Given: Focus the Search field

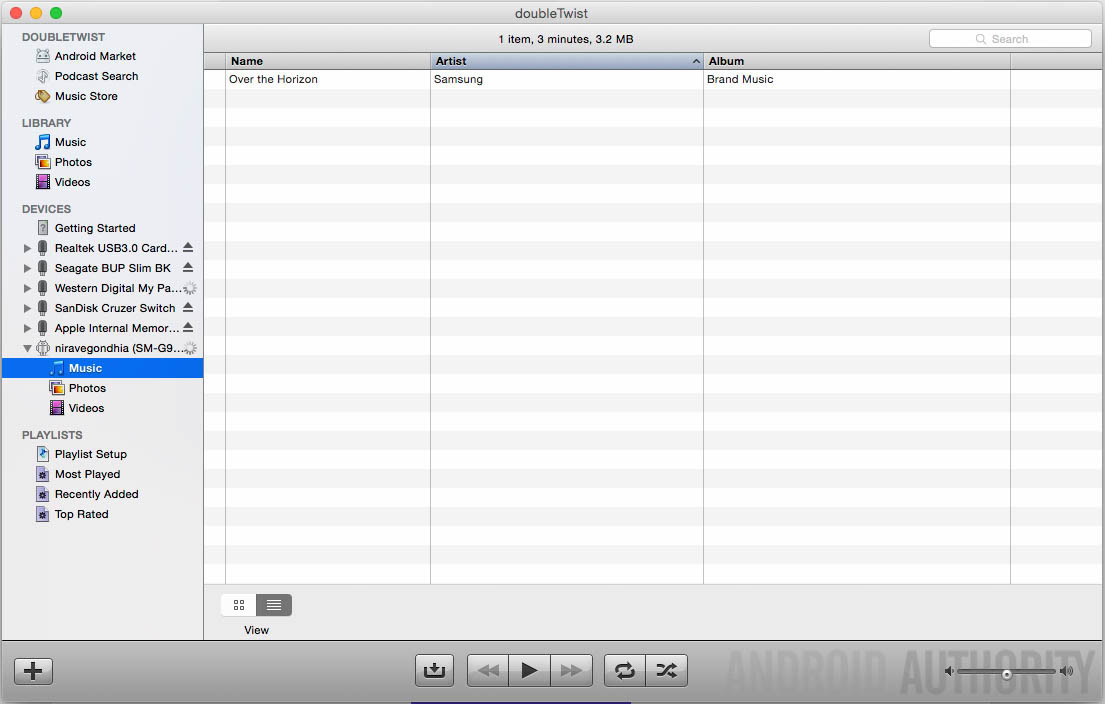Looking at the screenshot, I should click(x=1010, y=39).
